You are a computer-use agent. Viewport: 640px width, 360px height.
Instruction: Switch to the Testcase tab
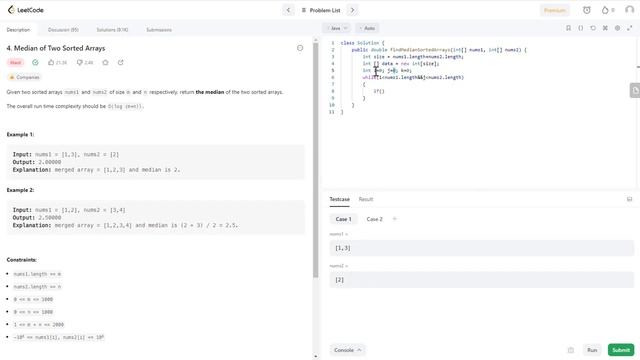pyautogui.click(x=340, y=199)
